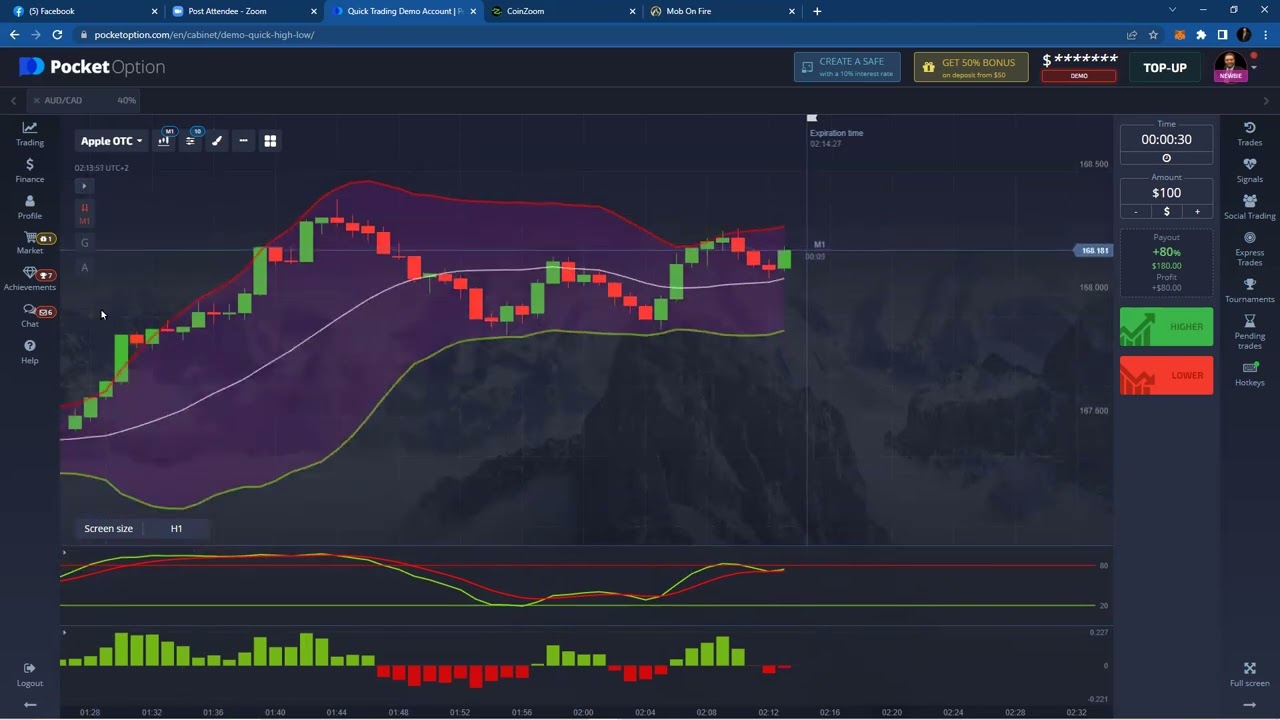Viewport: 1280px width, 720px height.
Task: Open the multi-chart grid layout
Action: 270,141
